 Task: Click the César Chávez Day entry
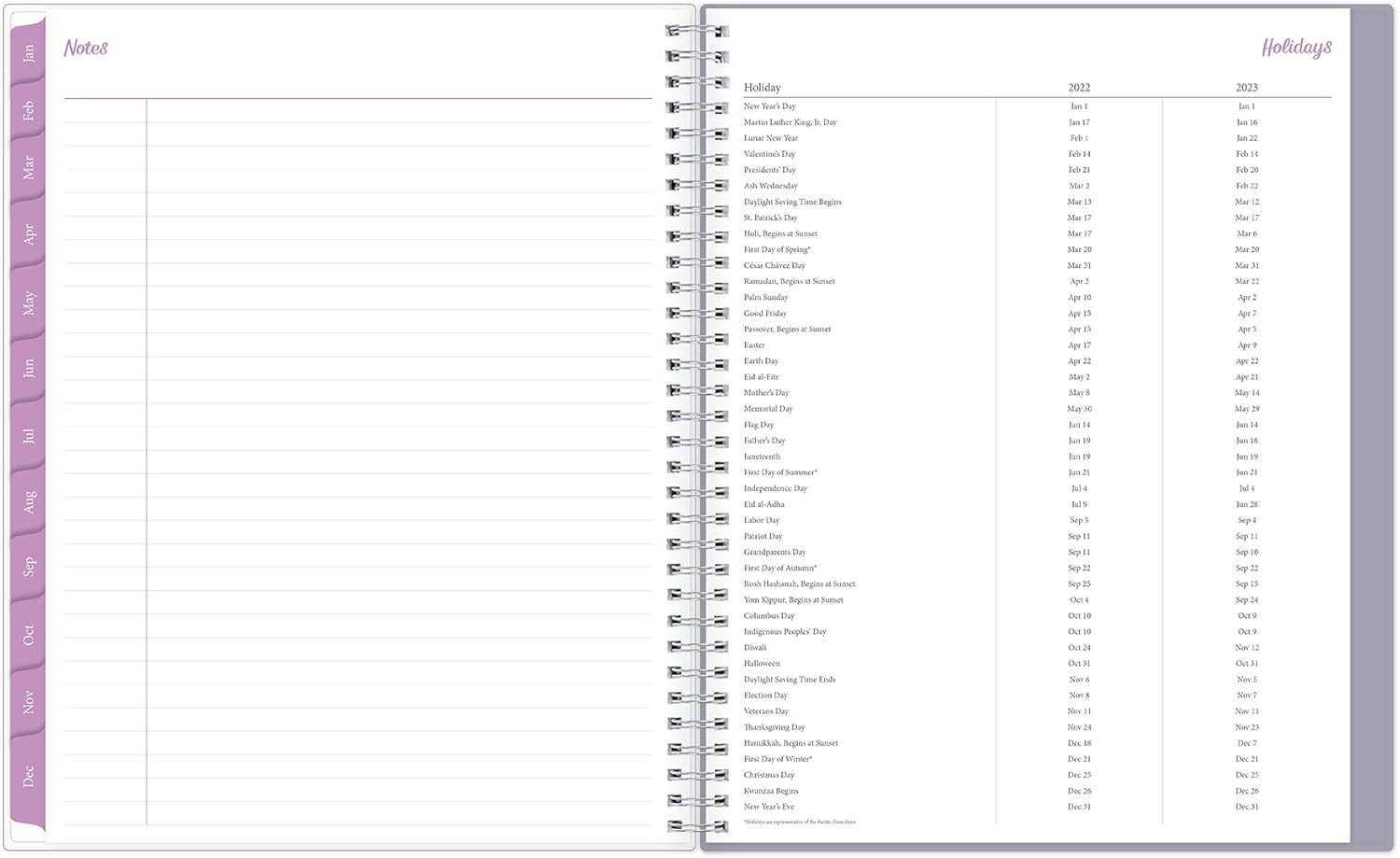click(775, 265)
